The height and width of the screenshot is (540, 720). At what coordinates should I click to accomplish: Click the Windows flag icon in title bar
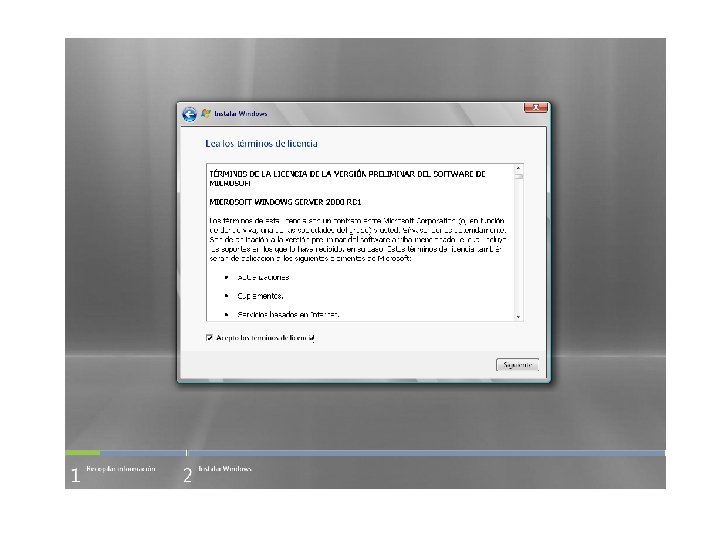206,113
